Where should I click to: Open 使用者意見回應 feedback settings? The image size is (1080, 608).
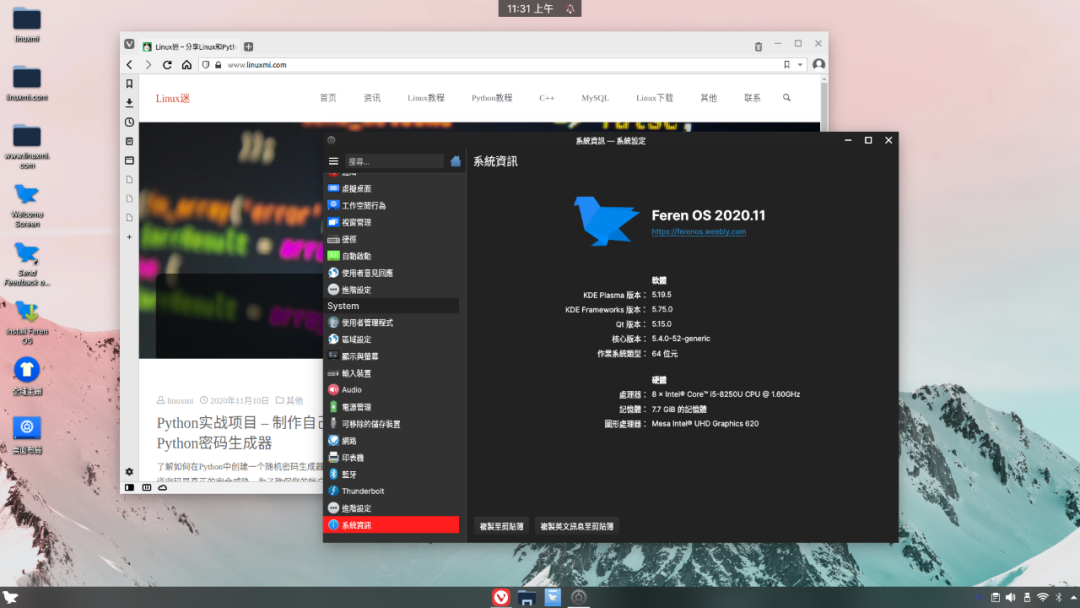(x=391, y=273)
